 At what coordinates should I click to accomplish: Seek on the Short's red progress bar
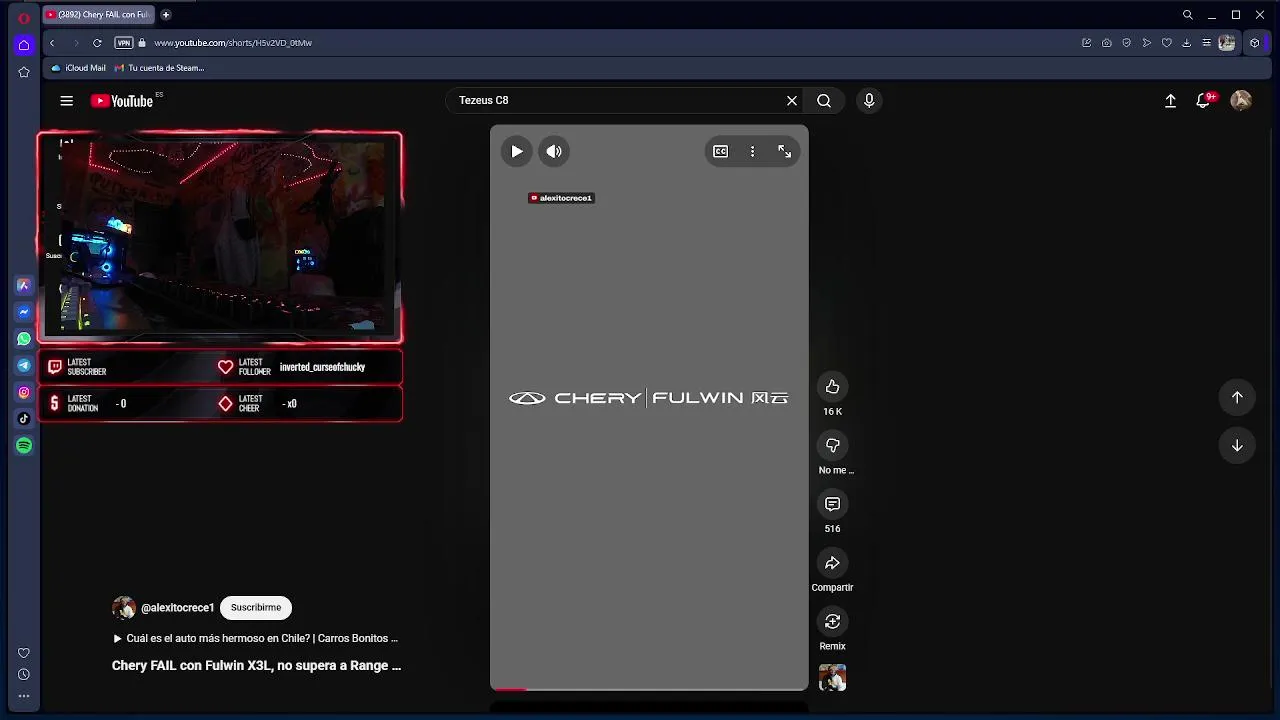[x=649, y=689]
